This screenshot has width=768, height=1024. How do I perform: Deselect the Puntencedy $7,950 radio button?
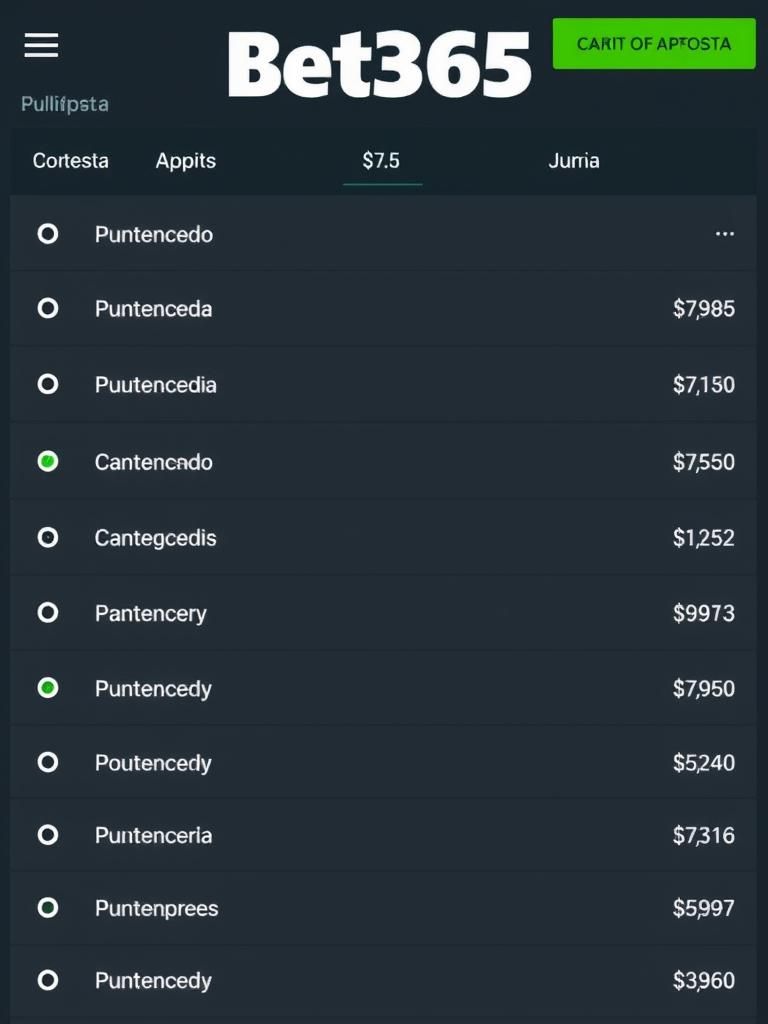(x=48, y=688)
